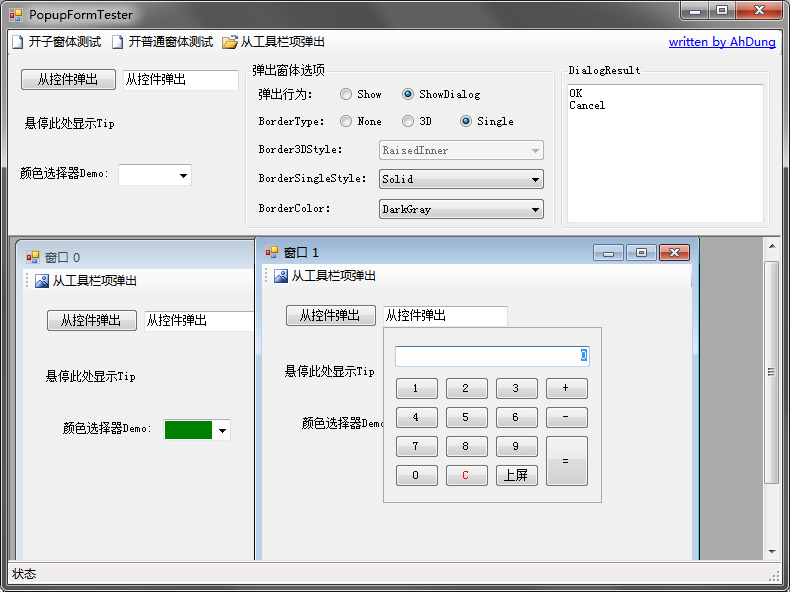Click calculator key 9
The height and width of the screenshot is (592, 790).
coord(516,446)
